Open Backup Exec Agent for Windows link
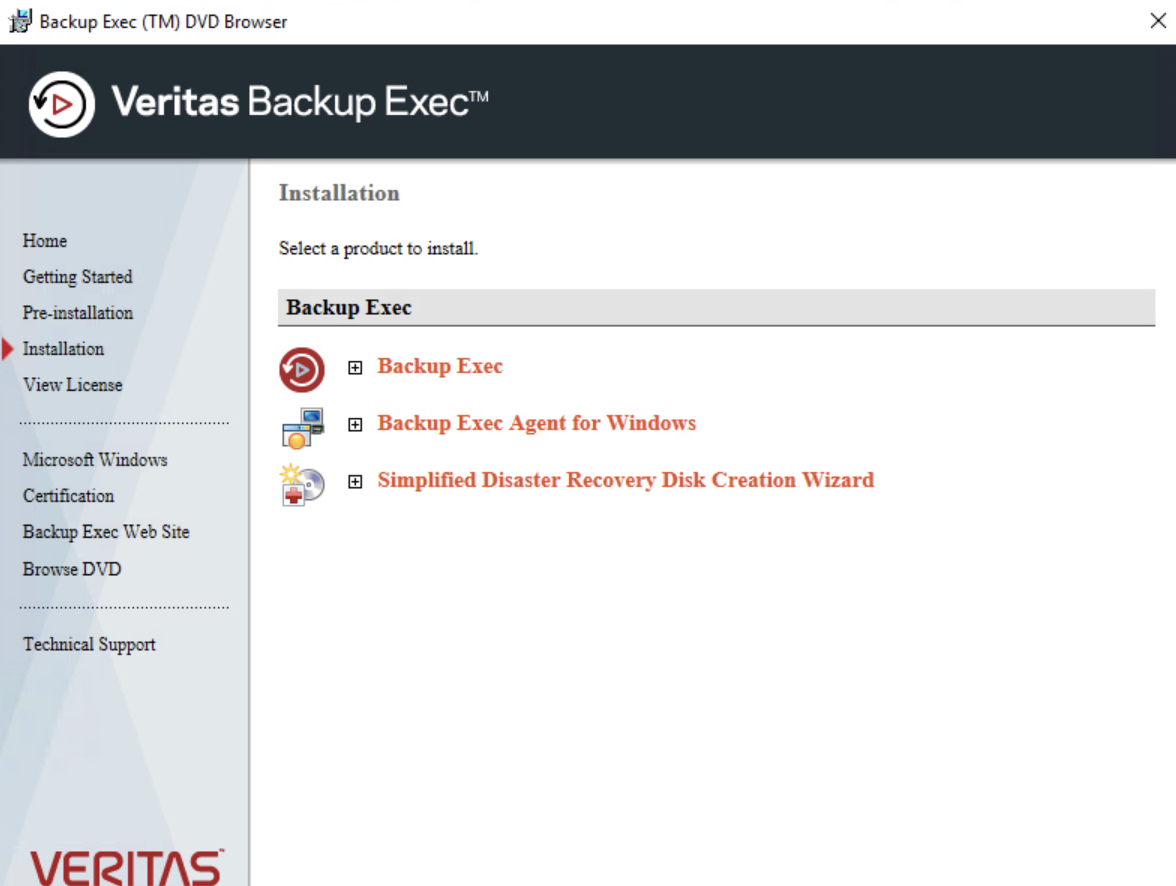The image size is (1176, 886). [x=536, y=423]
